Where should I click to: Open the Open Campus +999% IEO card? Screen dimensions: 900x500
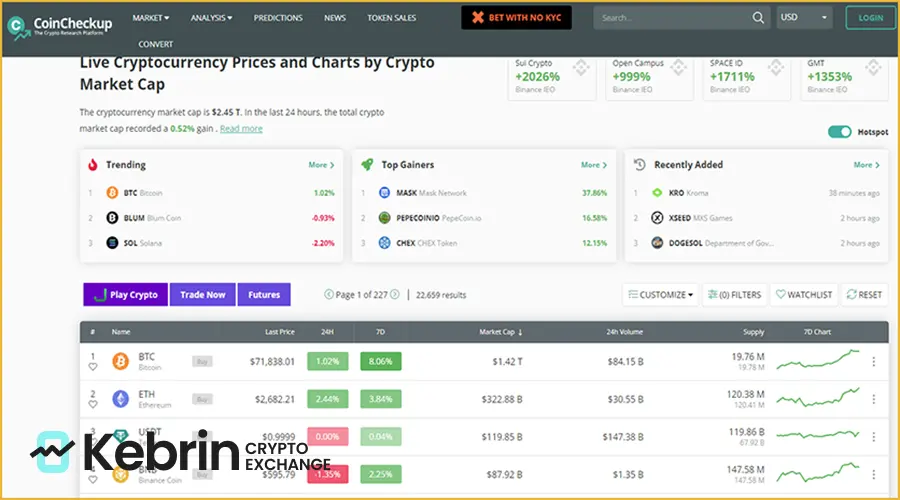point(650,77)
